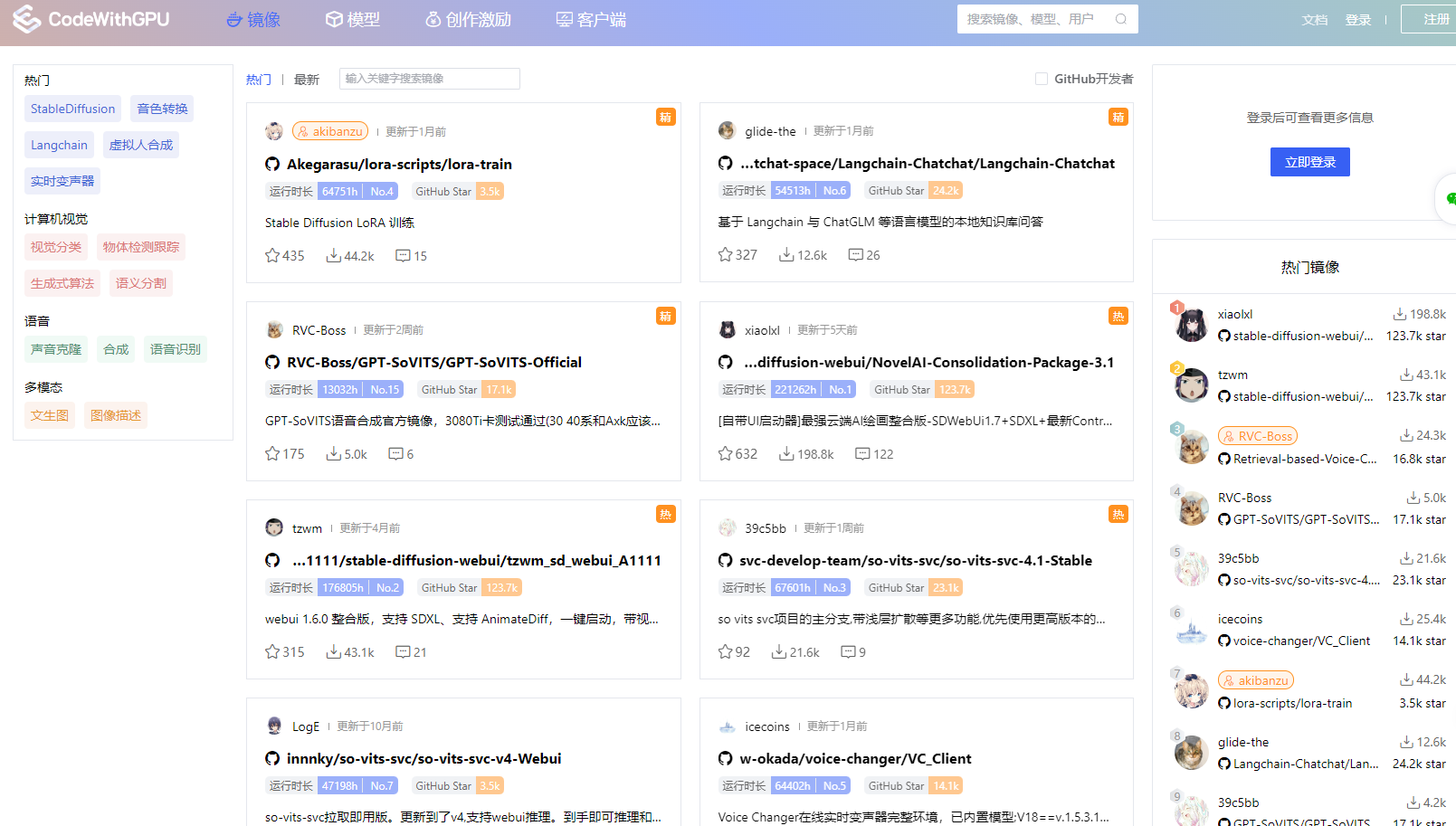Star the lora-train image (435)
Image resolution: width=1456 pixels, height=826 pixels.
(x=272, y=256)
